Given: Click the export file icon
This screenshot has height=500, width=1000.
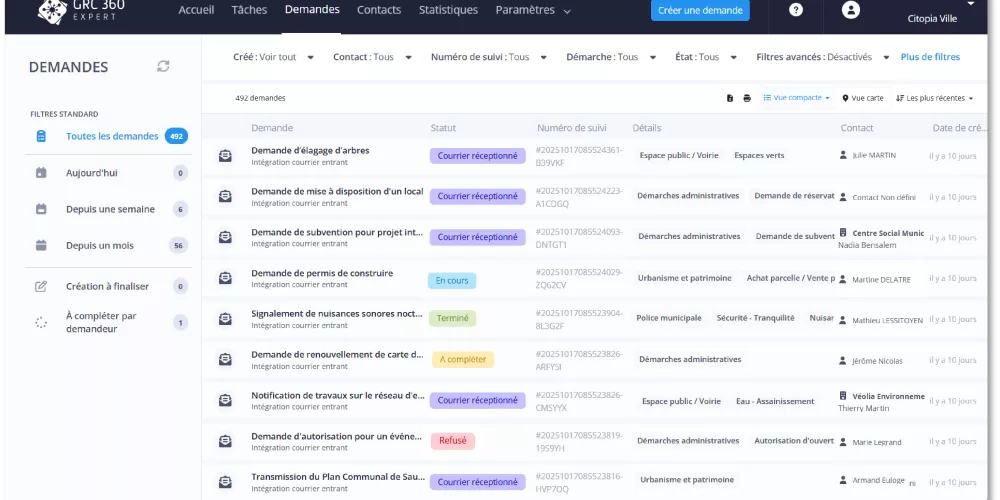Looking at the screenshot, I should click(x=730, y=98).
